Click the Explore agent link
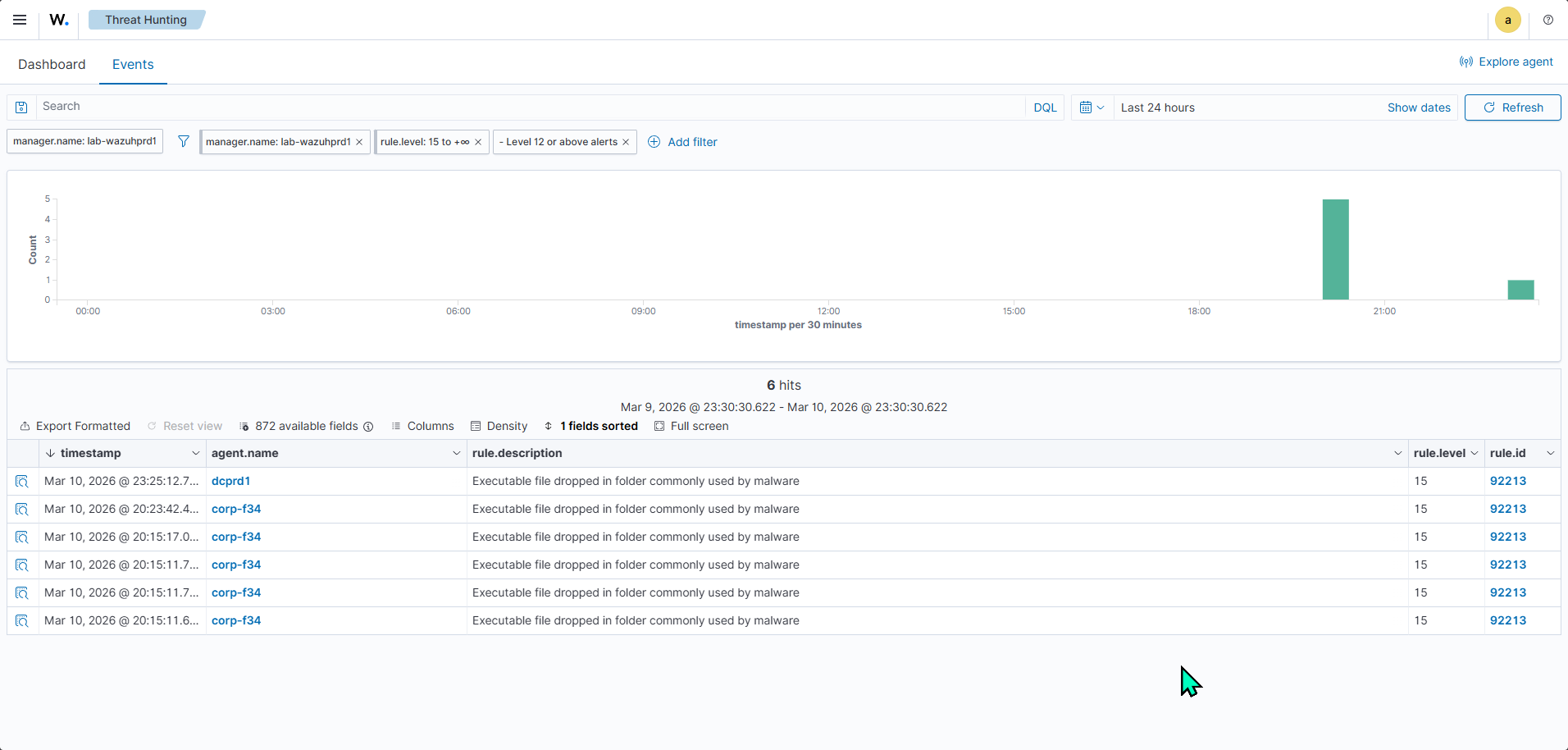Screen dimensions: 1568x750 tap(1506, 62)
